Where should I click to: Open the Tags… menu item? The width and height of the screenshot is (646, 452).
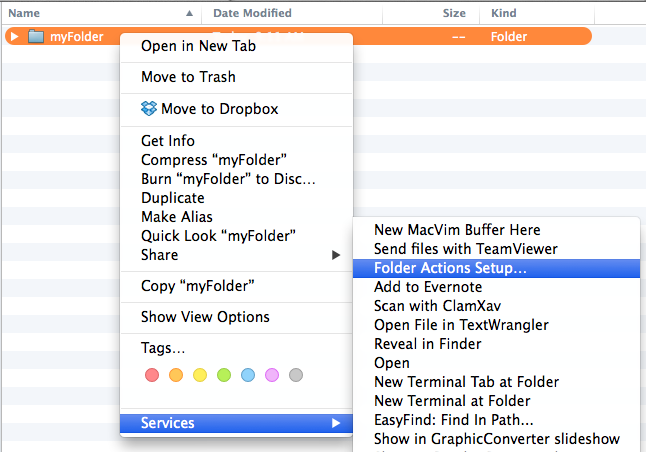pyautogui.click(x=236, y=348)
